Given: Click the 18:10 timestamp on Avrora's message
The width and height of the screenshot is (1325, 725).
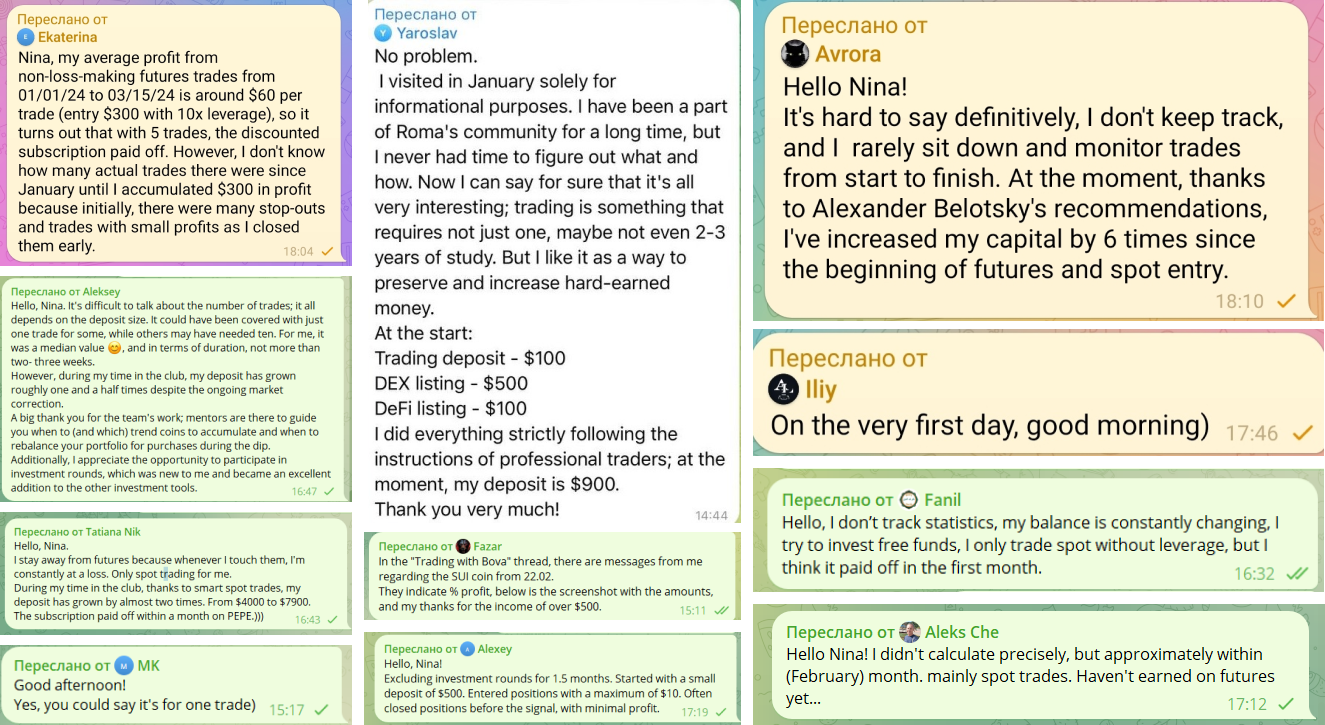Looking at the screenshot, I should 1239,300.
